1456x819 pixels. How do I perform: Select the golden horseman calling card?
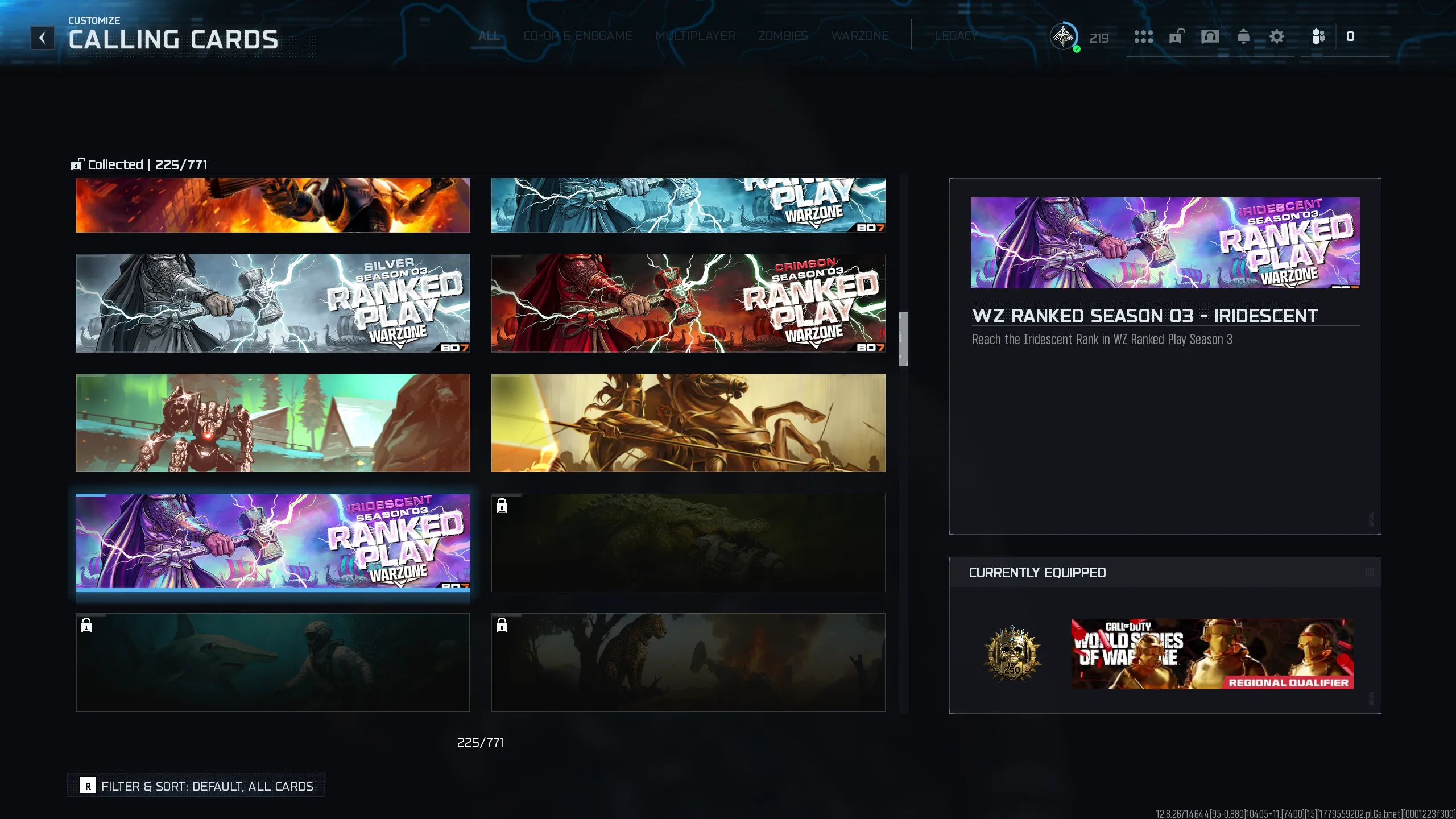pos(688,423)
